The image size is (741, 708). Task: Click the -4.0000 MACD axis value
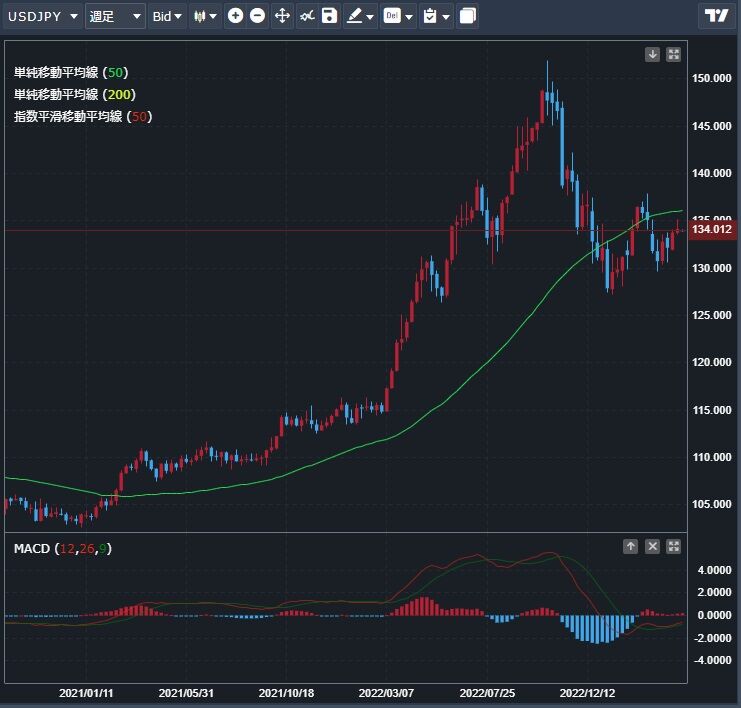712,660
